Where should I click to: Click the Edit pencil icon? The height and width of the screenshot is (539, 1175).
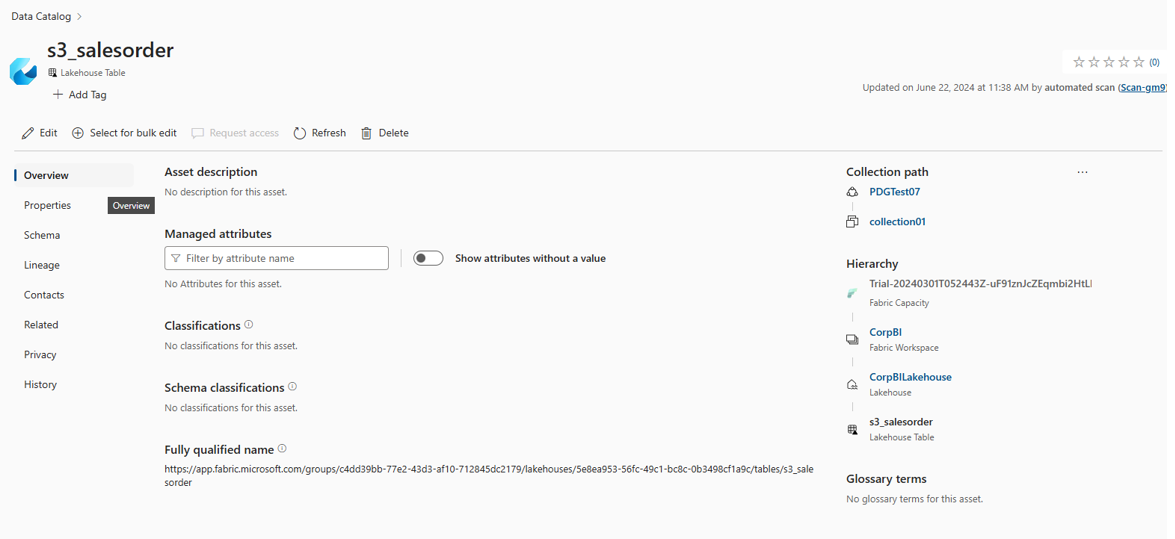pos(28,133)
